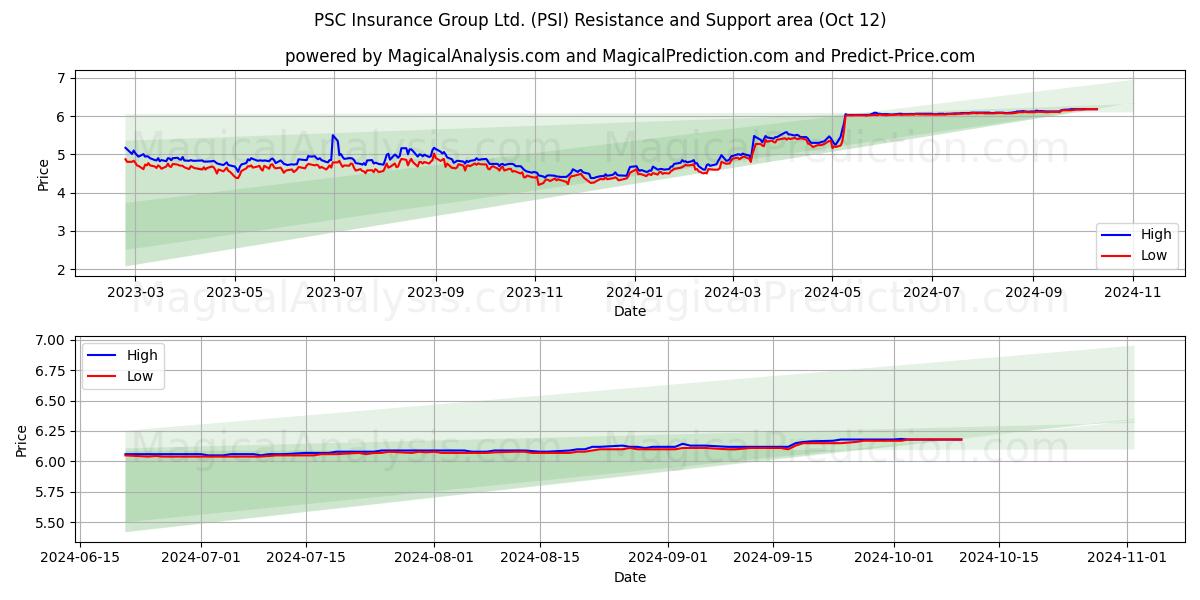
Task: Click the '2024-09-15' tick label
Action: click(773, 557)
